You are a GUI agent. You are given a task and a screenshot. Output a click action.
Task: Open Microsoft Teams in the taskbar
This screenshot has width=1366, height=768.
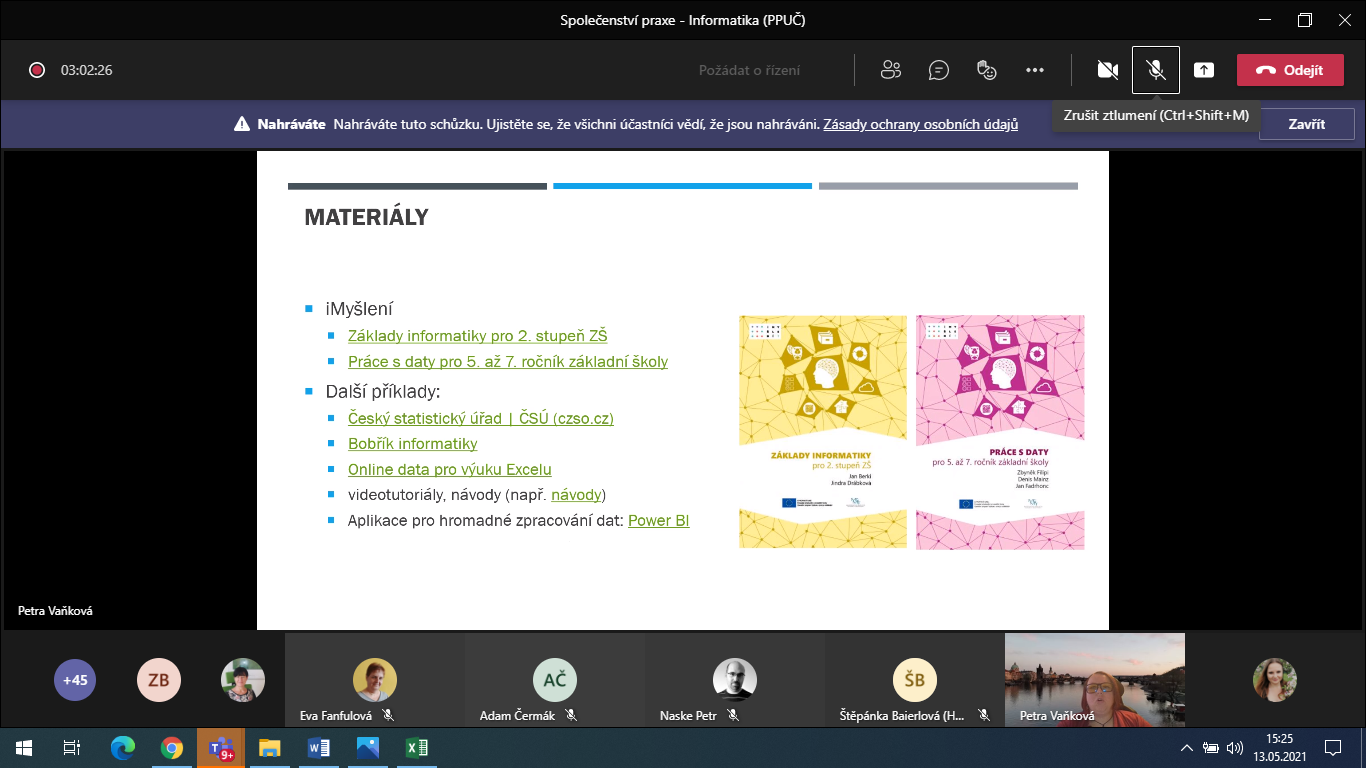220,747
